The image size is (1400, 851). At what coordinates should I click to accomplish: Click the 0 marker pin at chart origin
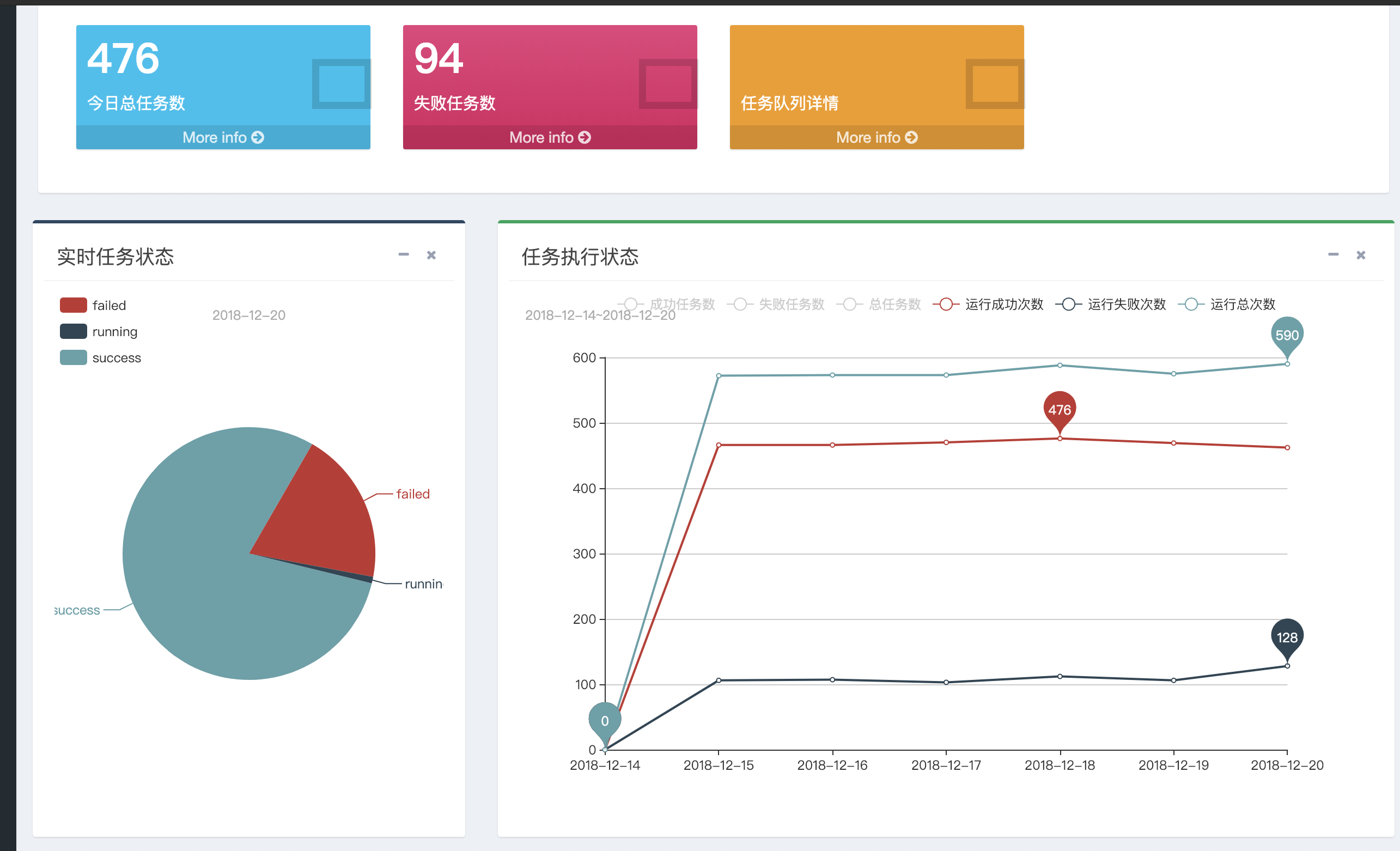(x=605, y=720)
